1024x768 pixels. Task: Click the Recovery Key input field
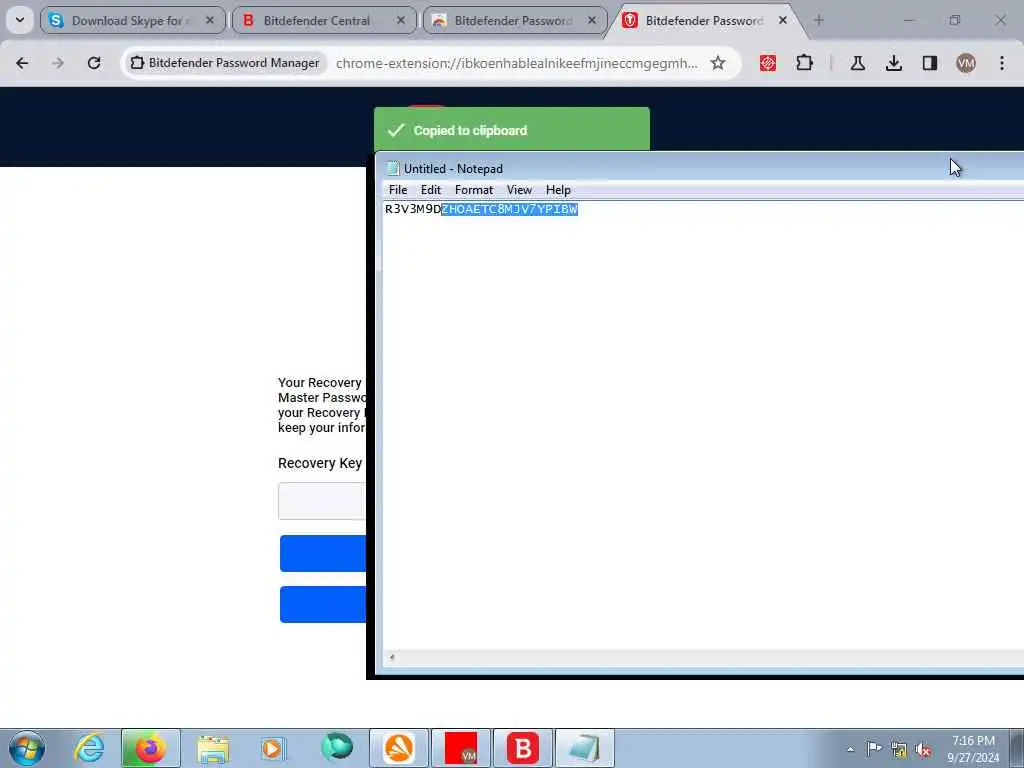click(x=321, y=501)
